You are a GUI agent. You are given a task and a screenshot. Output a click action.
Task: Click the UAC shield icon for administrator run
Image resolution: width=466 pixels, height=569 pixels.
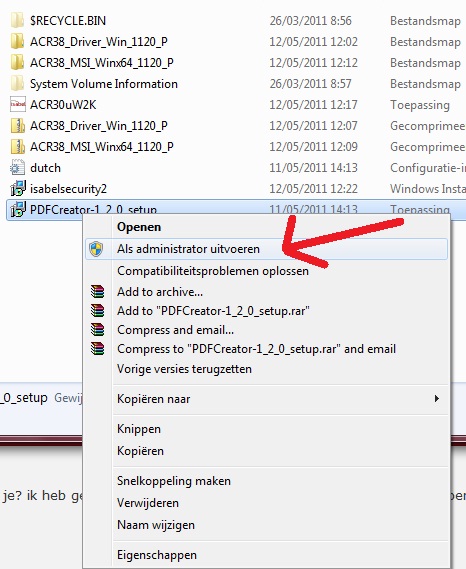[96, 249]
